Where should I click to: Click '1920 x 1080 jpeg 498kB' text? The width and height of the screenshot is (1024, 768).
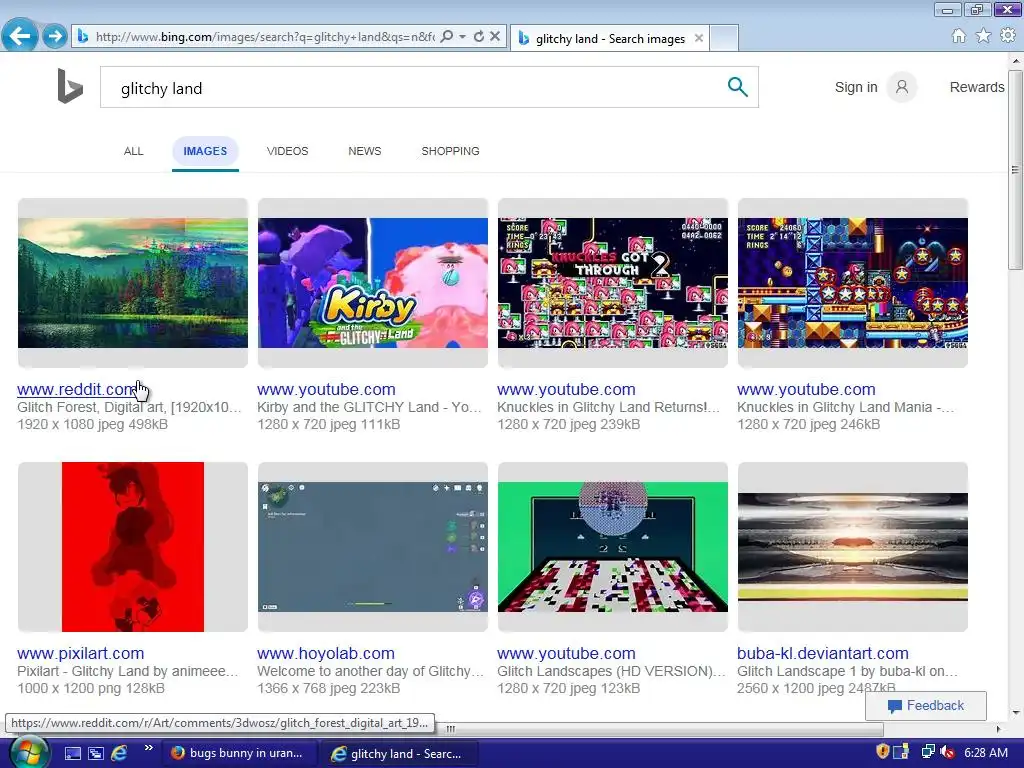click(x=92, y=424)
